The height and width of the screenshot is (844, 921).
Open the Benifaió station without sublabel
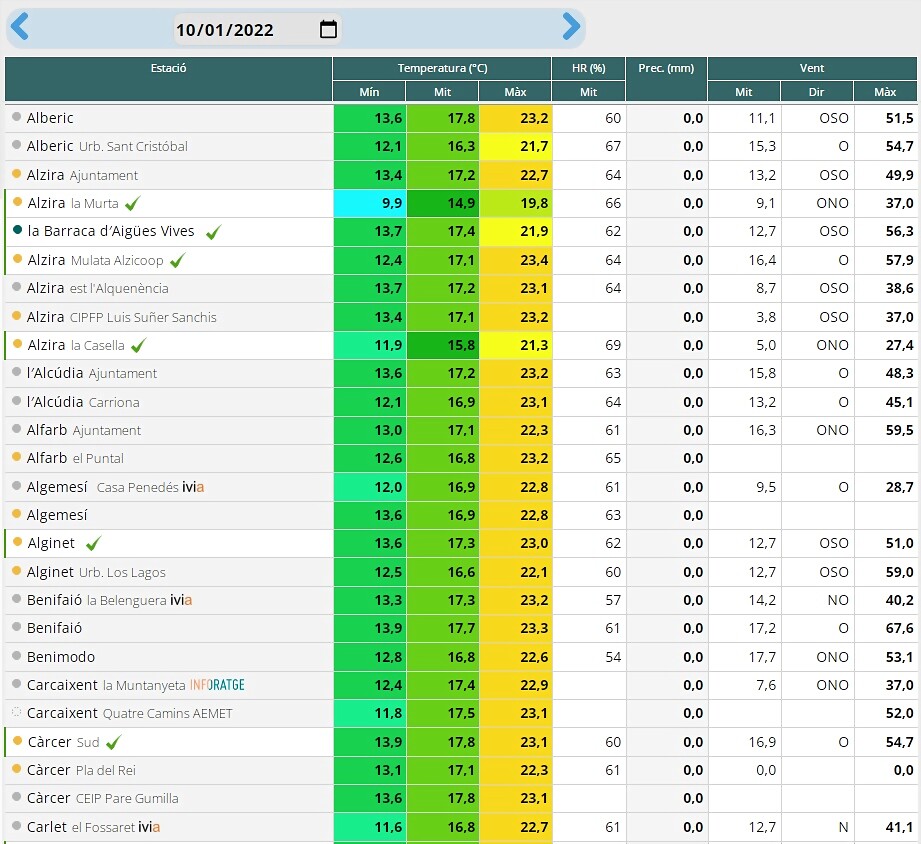[x=461, y=628]
